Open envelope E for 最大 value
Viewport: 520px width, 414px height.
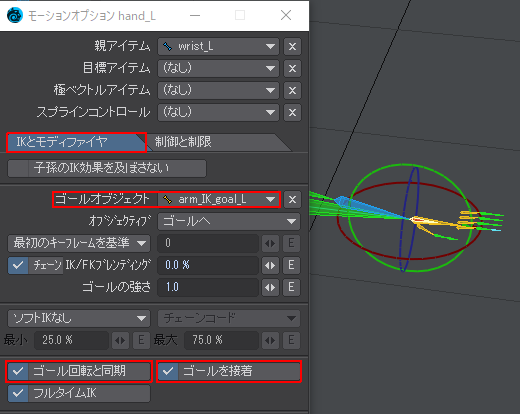(x=291, y=340)
